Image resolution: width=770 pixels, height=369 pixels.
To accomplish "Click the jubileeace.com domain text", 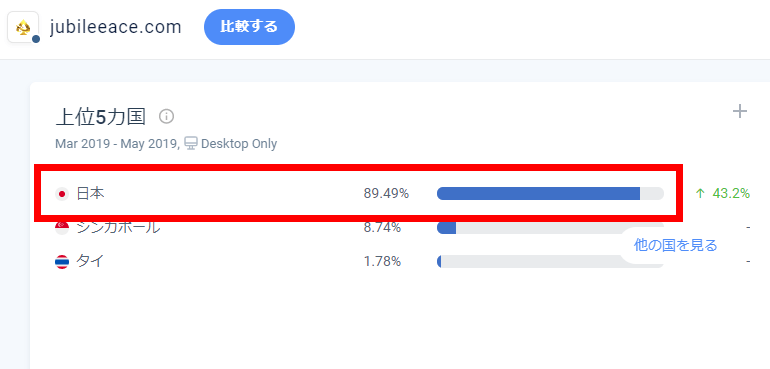I will coord(116,27).
